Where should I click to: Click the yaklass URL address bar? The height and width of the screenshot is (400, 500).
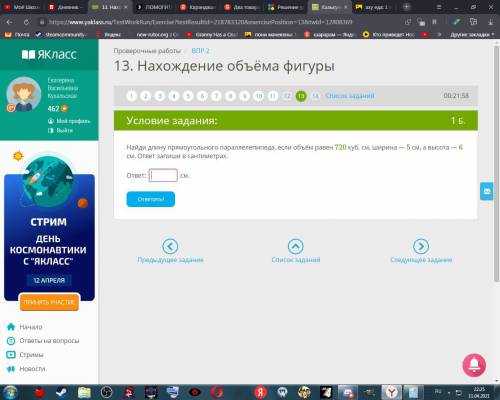pyautogui.click(x=200, y=22)
